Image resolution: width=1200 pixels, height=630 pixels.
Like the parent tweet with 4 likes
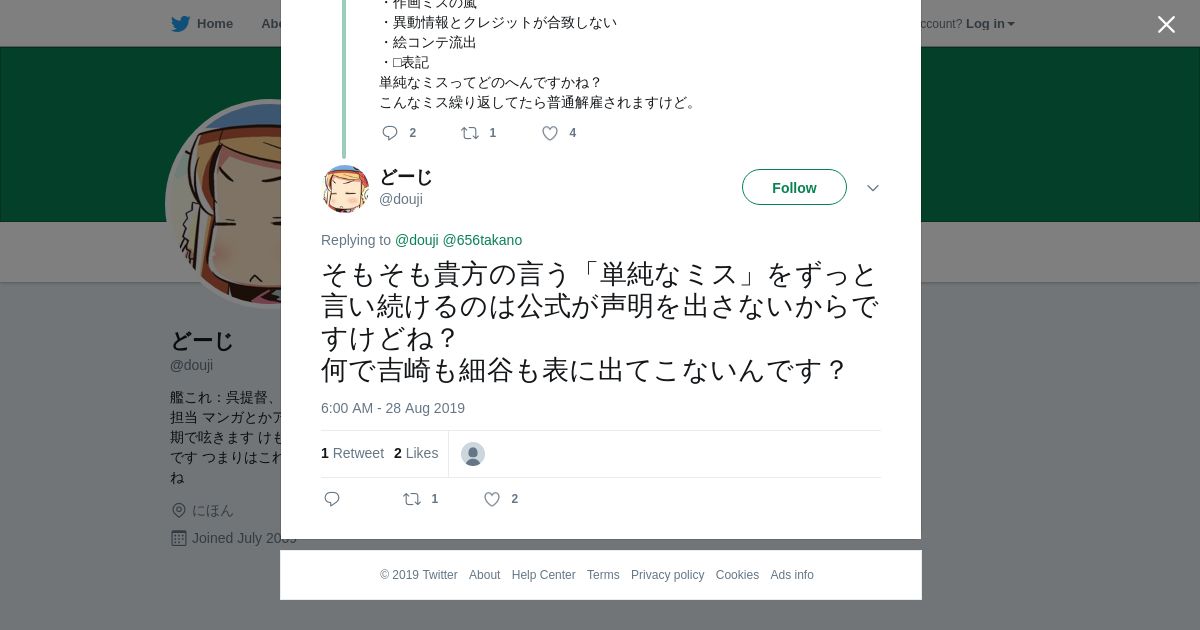(550, 133)
